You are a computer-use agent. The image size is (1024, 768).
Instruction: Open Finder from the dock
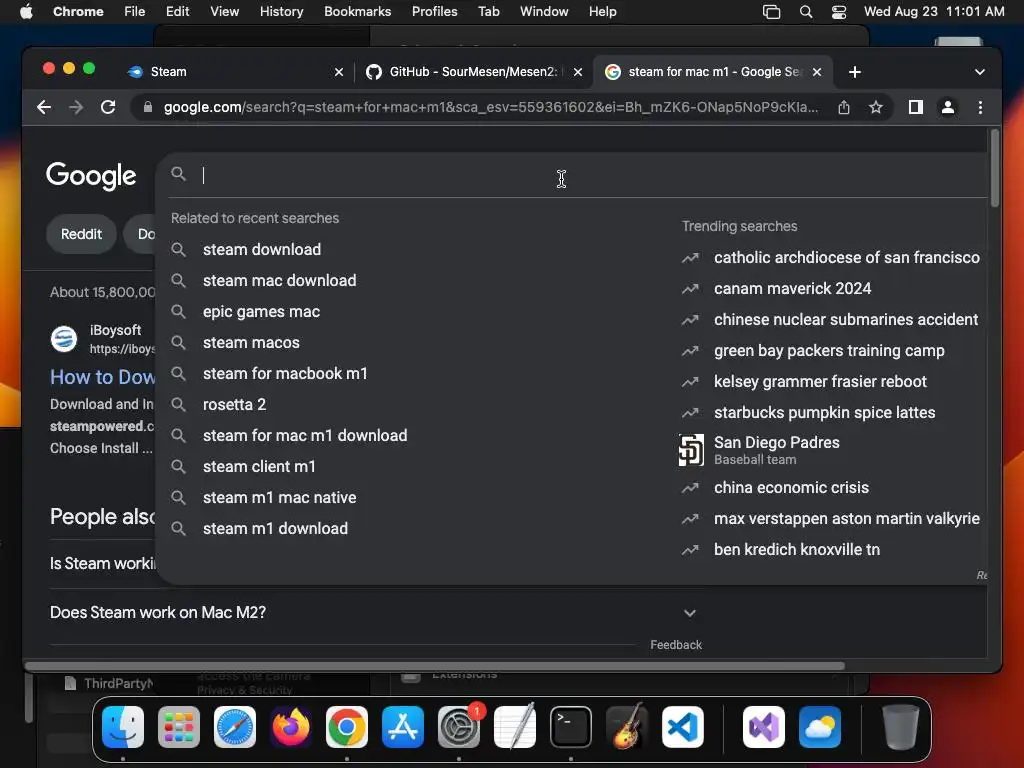tap(123, 727)
